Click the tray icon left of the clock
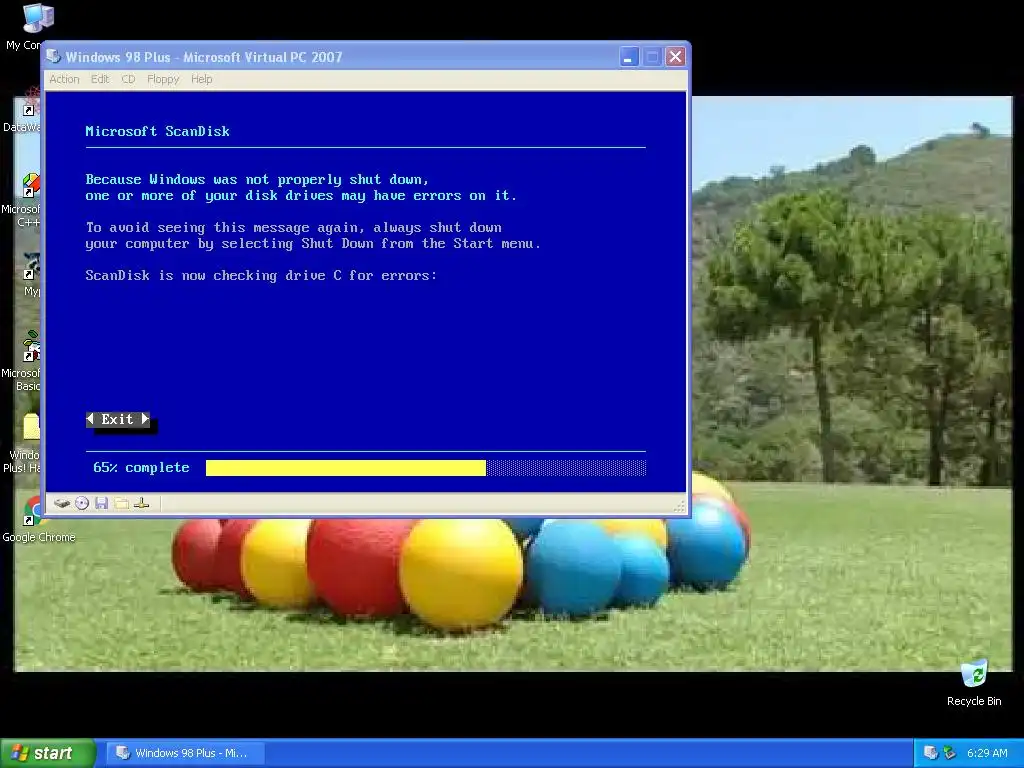Viewport: 1024px width, 768px height. 950,753
